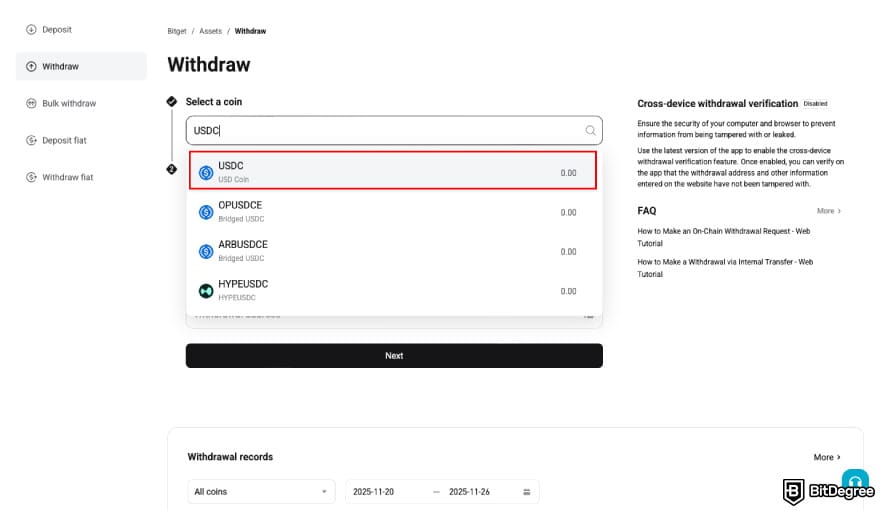Open On-Chain Withdrawal Request tutorial link

(x=723, y=237)
